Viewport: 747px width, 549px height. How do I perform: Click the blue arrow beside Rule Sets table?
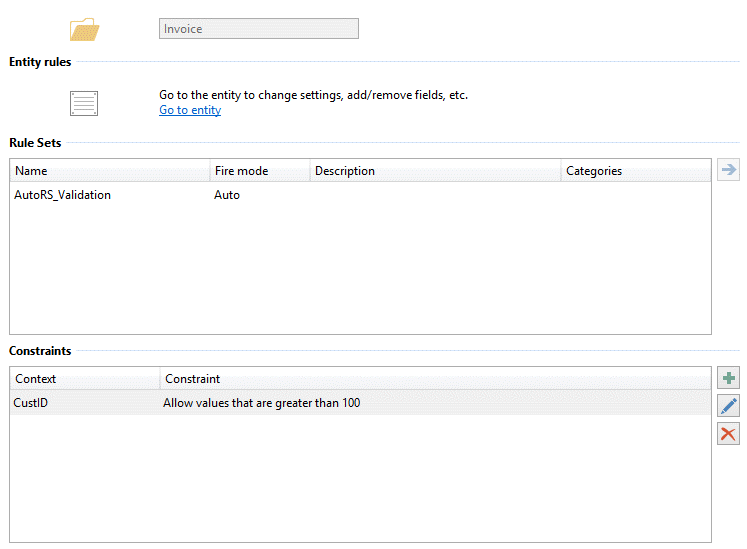728,171
